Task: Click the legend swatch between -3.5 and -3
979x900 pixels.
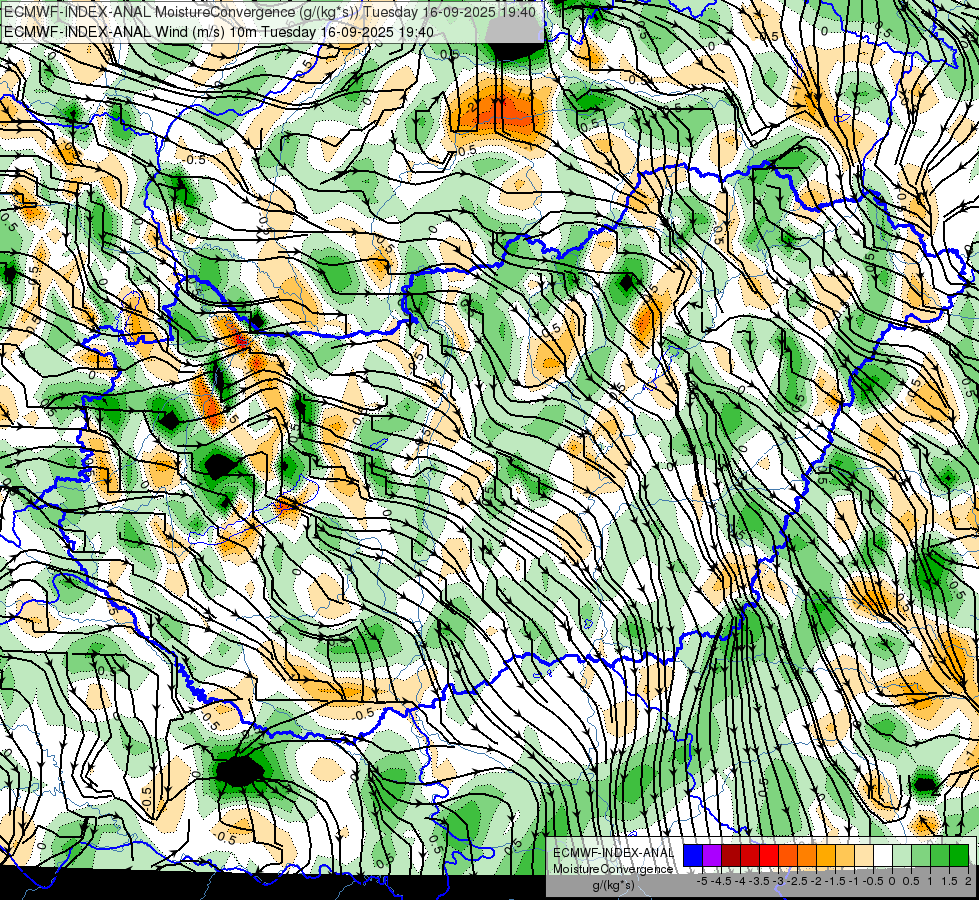Action: click(769, 856)
